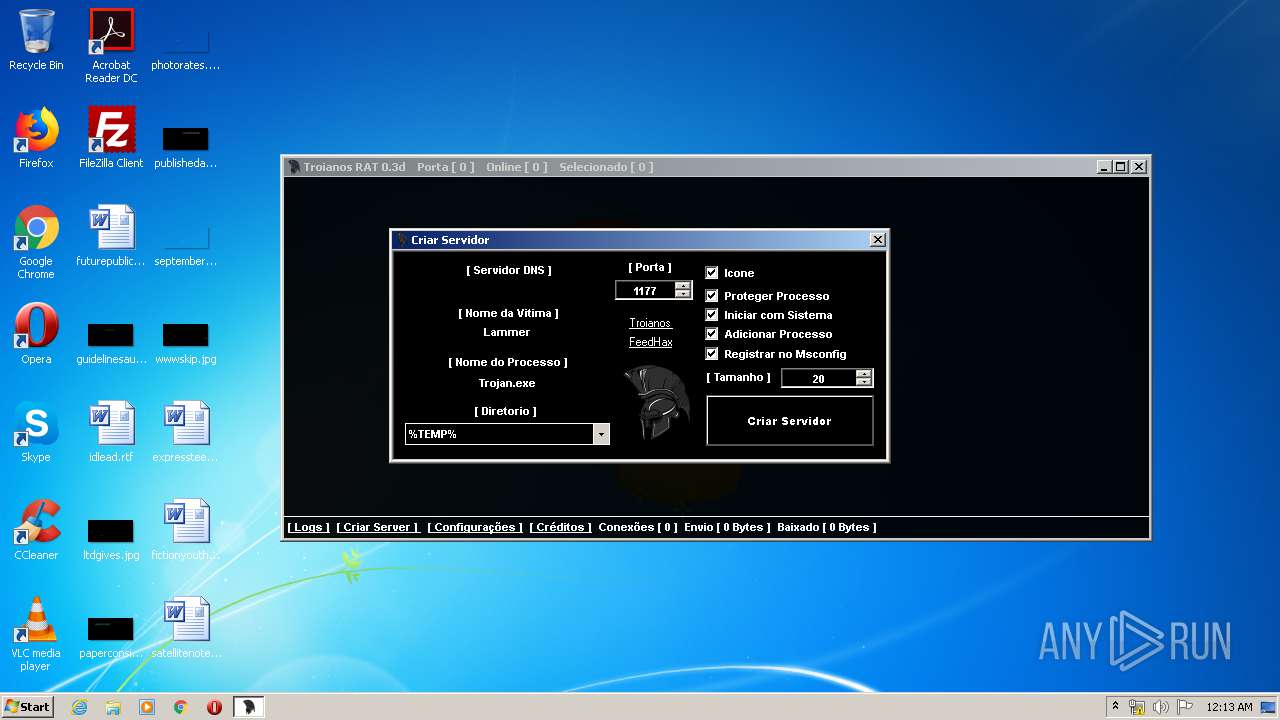Click the Porta number field 1177
Image resolution: width=1280 pixels, height=720 pixels.
[645, 290]
